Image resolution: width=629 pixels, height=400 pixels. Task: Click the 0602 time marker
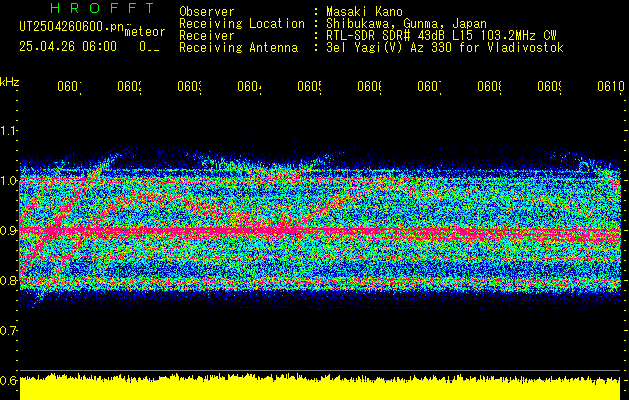pos(129,86)
